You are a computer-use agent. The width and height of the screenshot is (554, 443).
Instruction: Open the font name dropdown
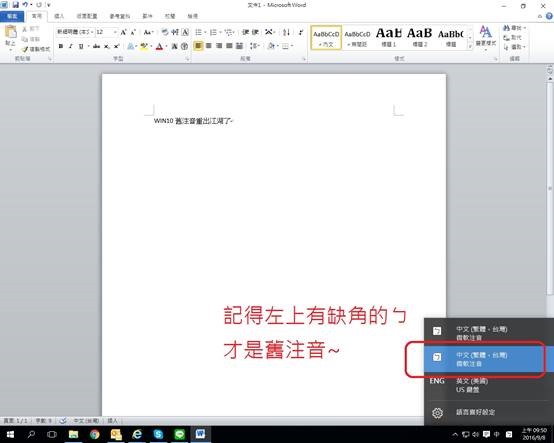click(92, 32)
